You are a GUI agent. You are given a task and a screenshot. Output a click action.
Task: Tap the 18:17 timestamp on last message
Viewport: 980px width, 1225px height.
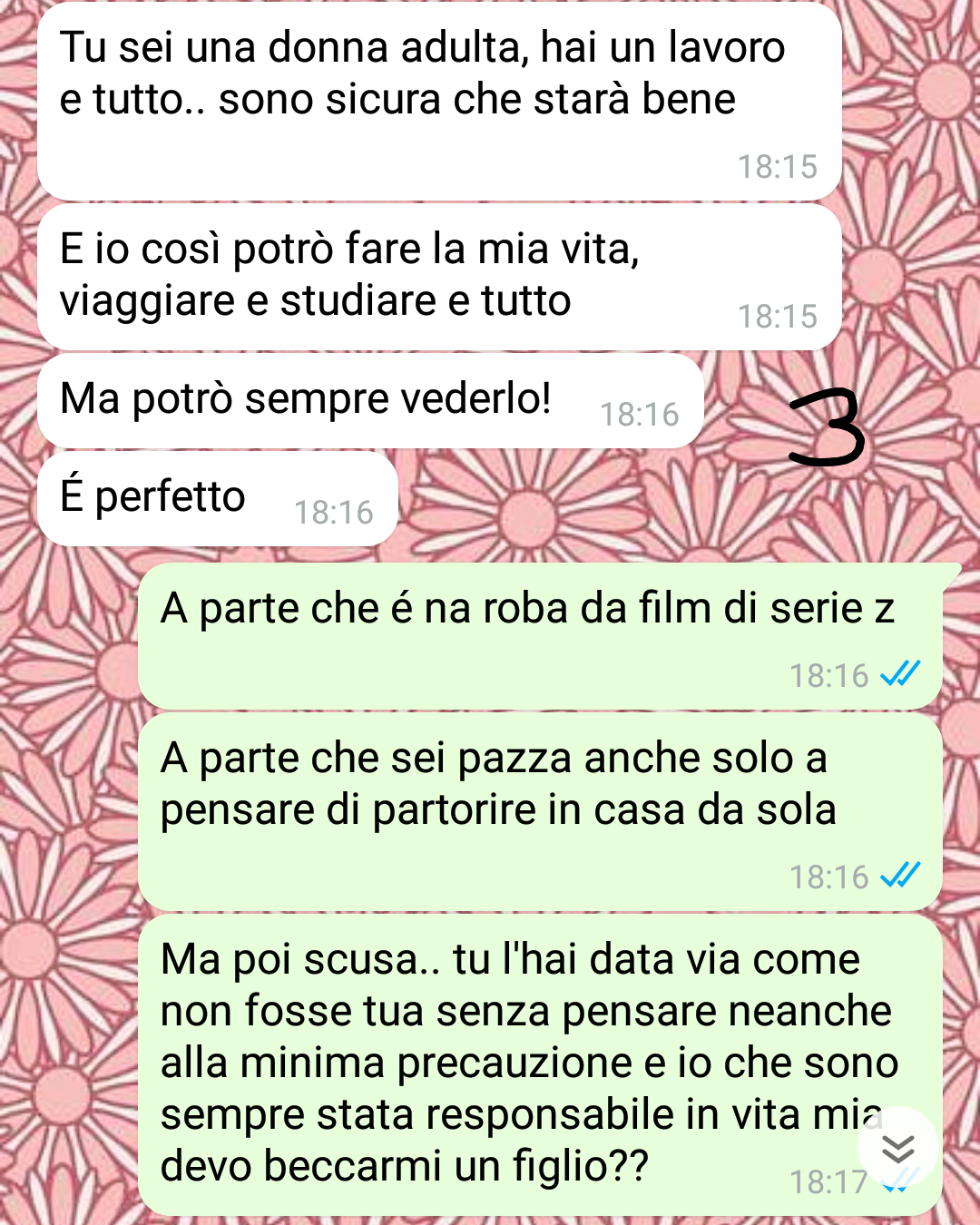[829, 1182]
